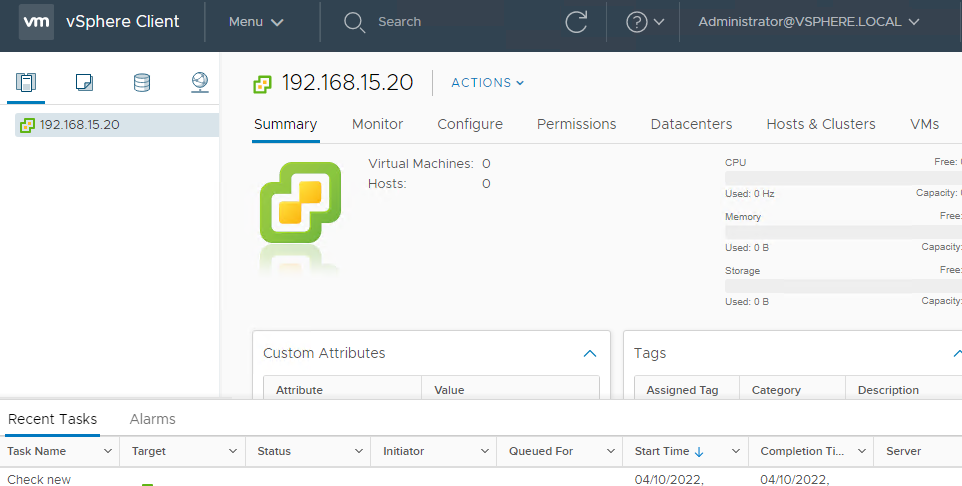Image resolution: width=962 pixels, height=486 pixels.
Task: Select 192.168.15.20 in the inventory tree
Action: tap(117, 125)
